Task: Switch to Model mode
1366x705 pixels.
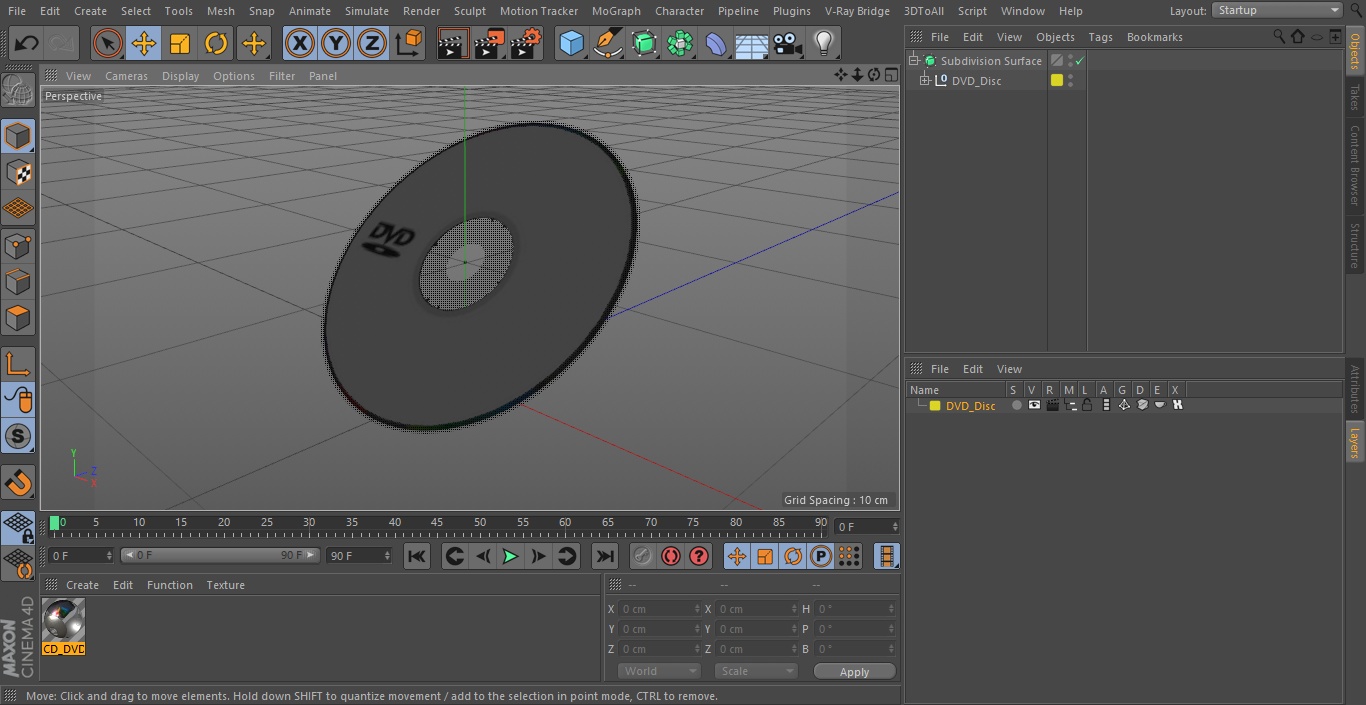Action: [18, 135]
